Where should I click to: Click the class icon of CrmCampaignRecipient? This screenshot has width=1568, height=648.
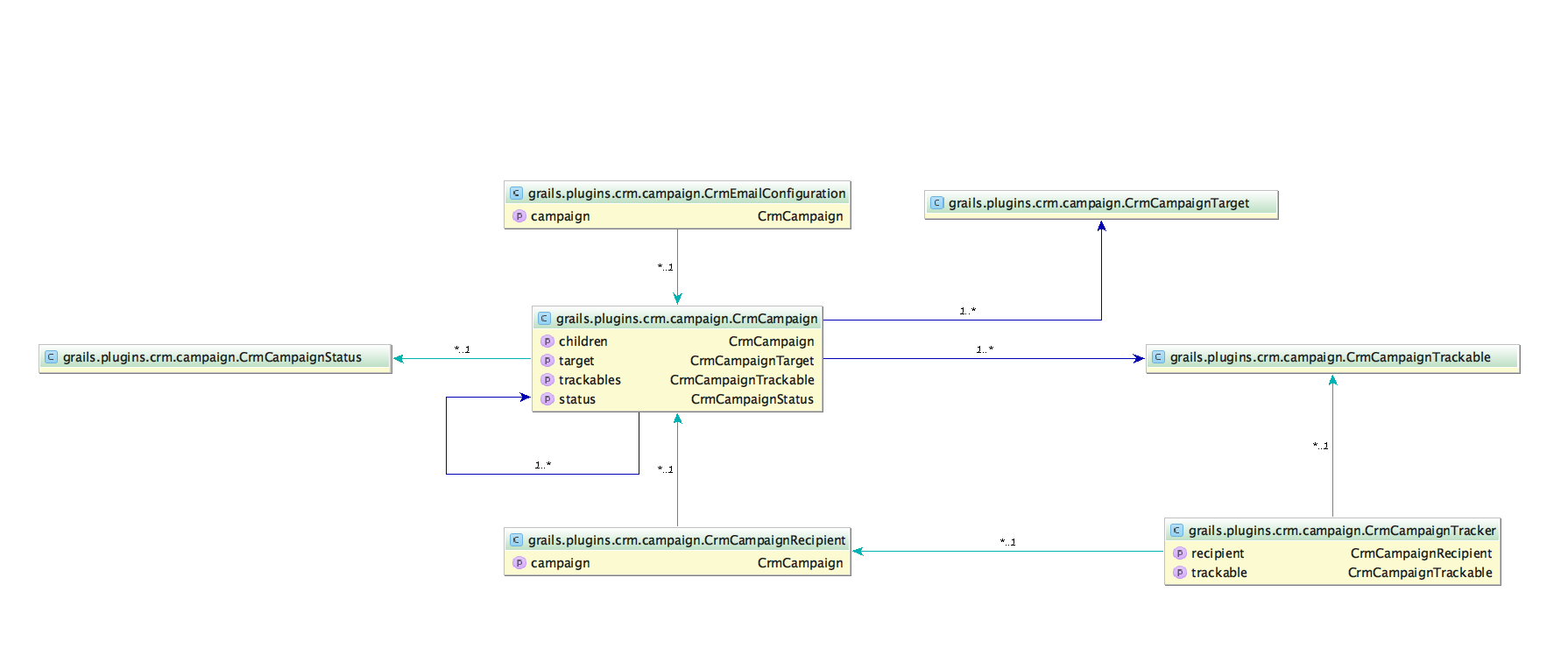516,540
